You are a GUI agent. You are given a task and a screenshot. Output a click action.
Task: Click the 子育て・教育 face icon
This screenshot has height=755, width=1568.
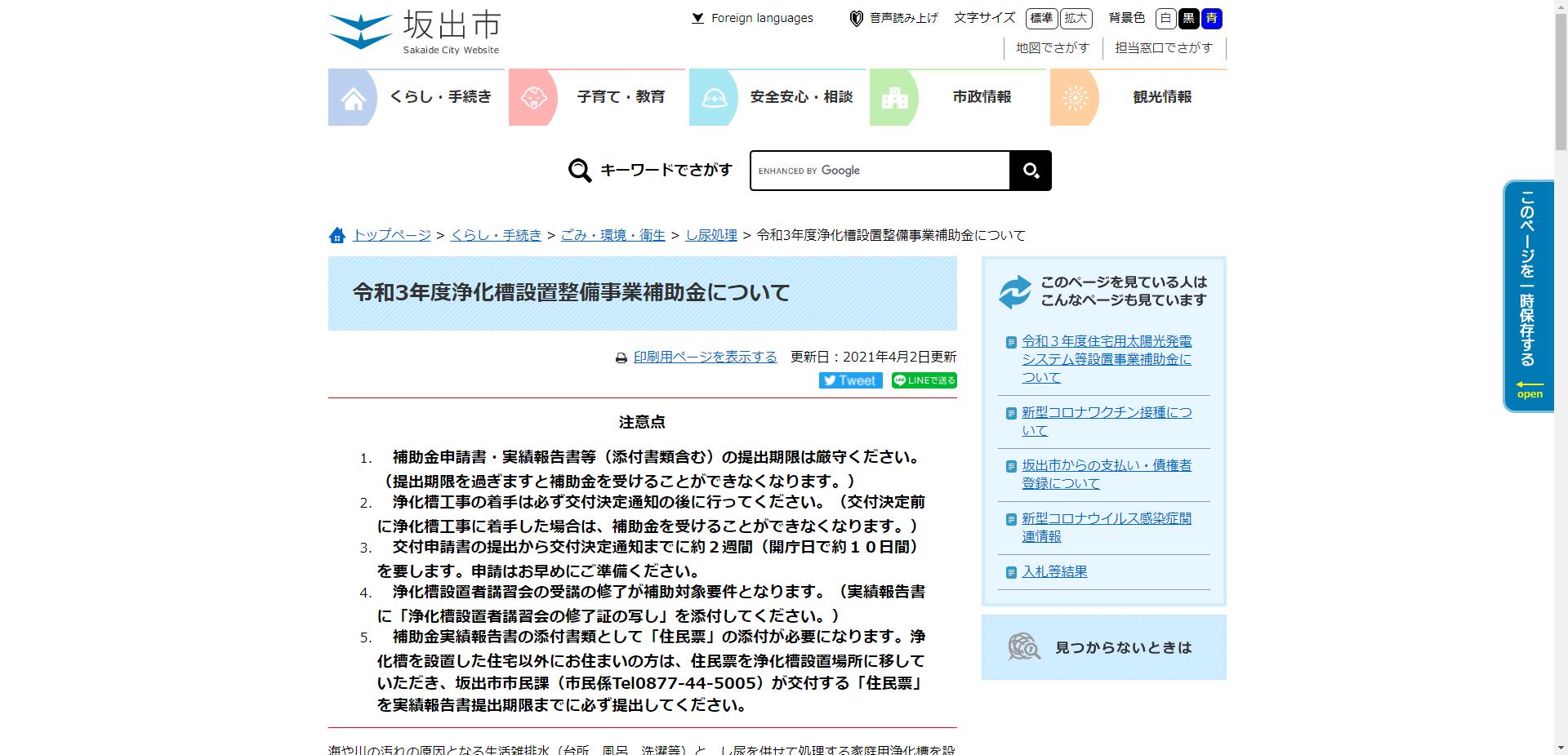tap(534, 97)
